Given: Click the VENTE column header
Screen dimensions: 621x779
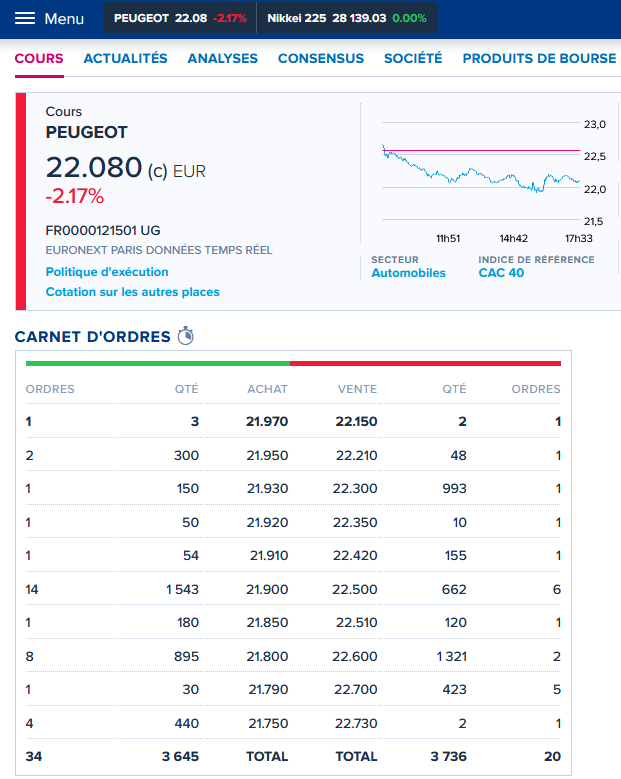Looking at the screenshot, I should point(357,389).
